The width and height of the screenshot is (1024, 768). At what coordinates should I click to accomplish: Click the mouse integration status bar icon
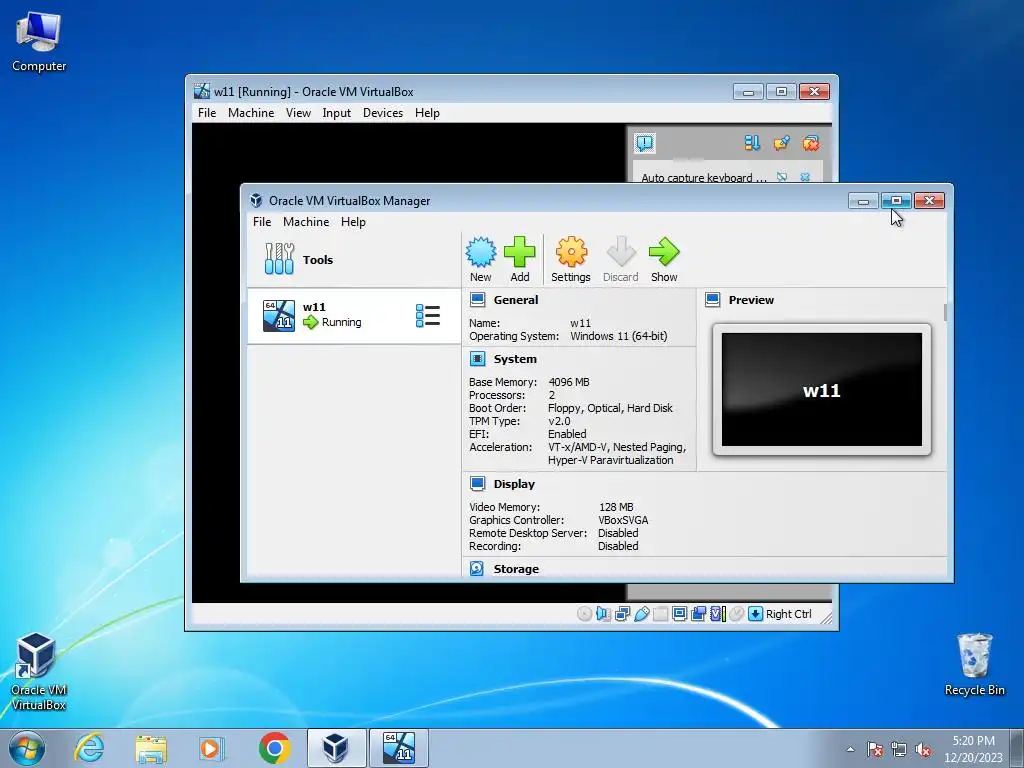point(737,614)
